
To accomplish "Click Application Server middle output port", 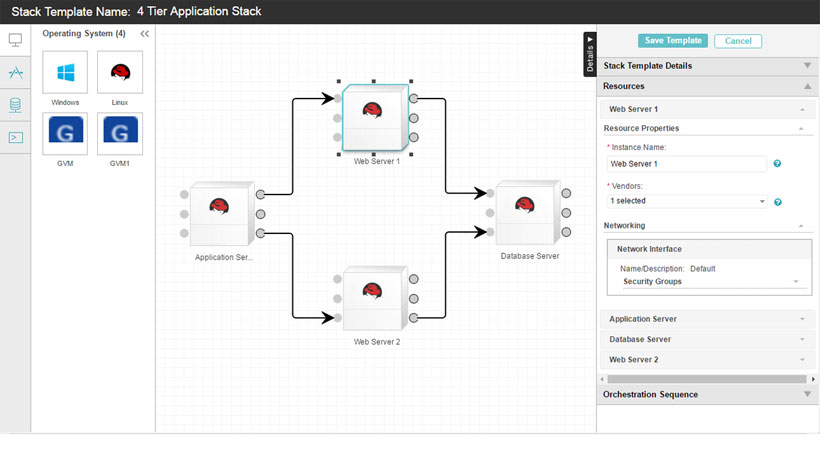I will coord(260,214).
